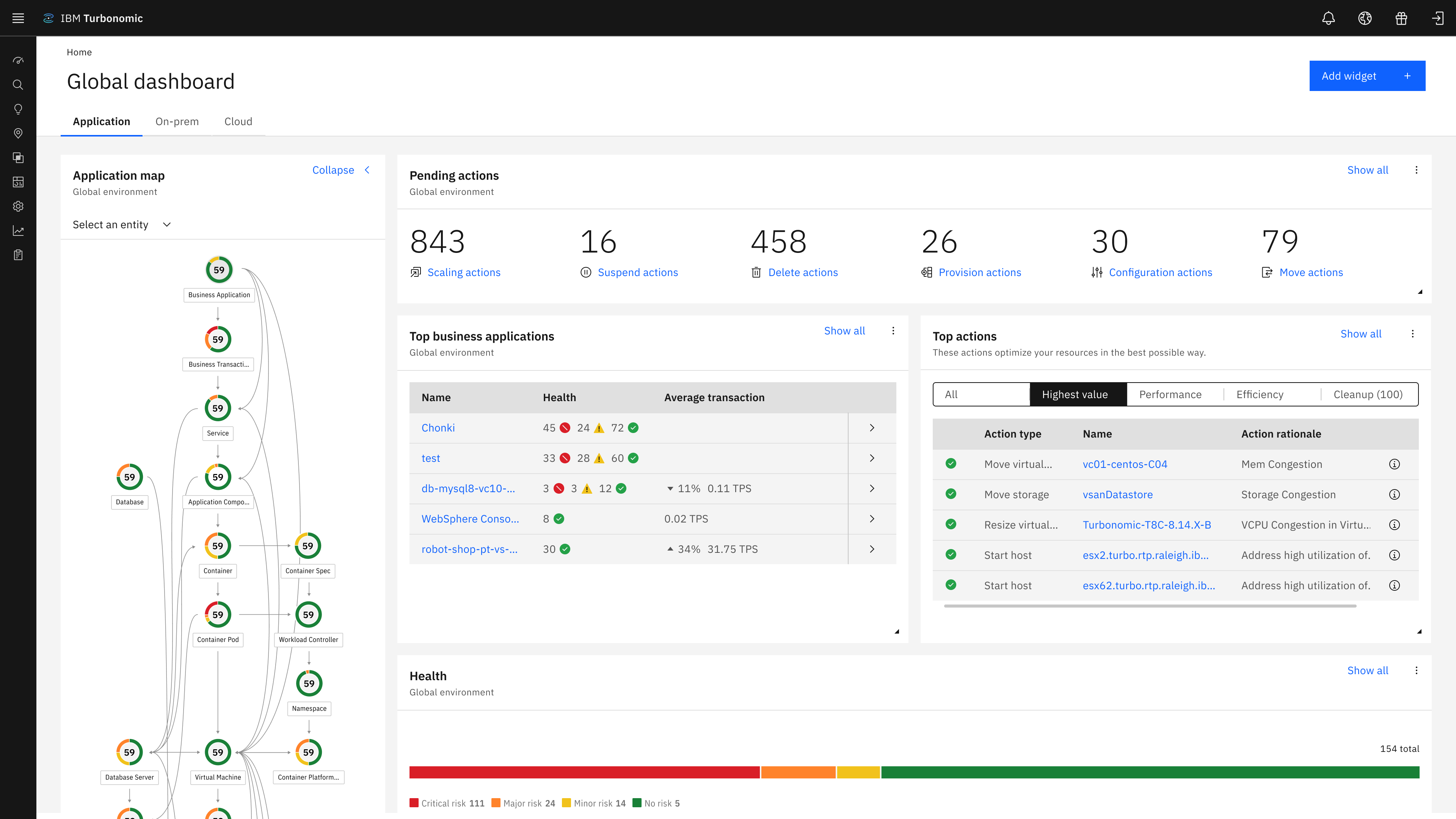Screen dimensions: 1456x819
Task: Expand the Chonki row chevron
Action: (x=872, y=428)
